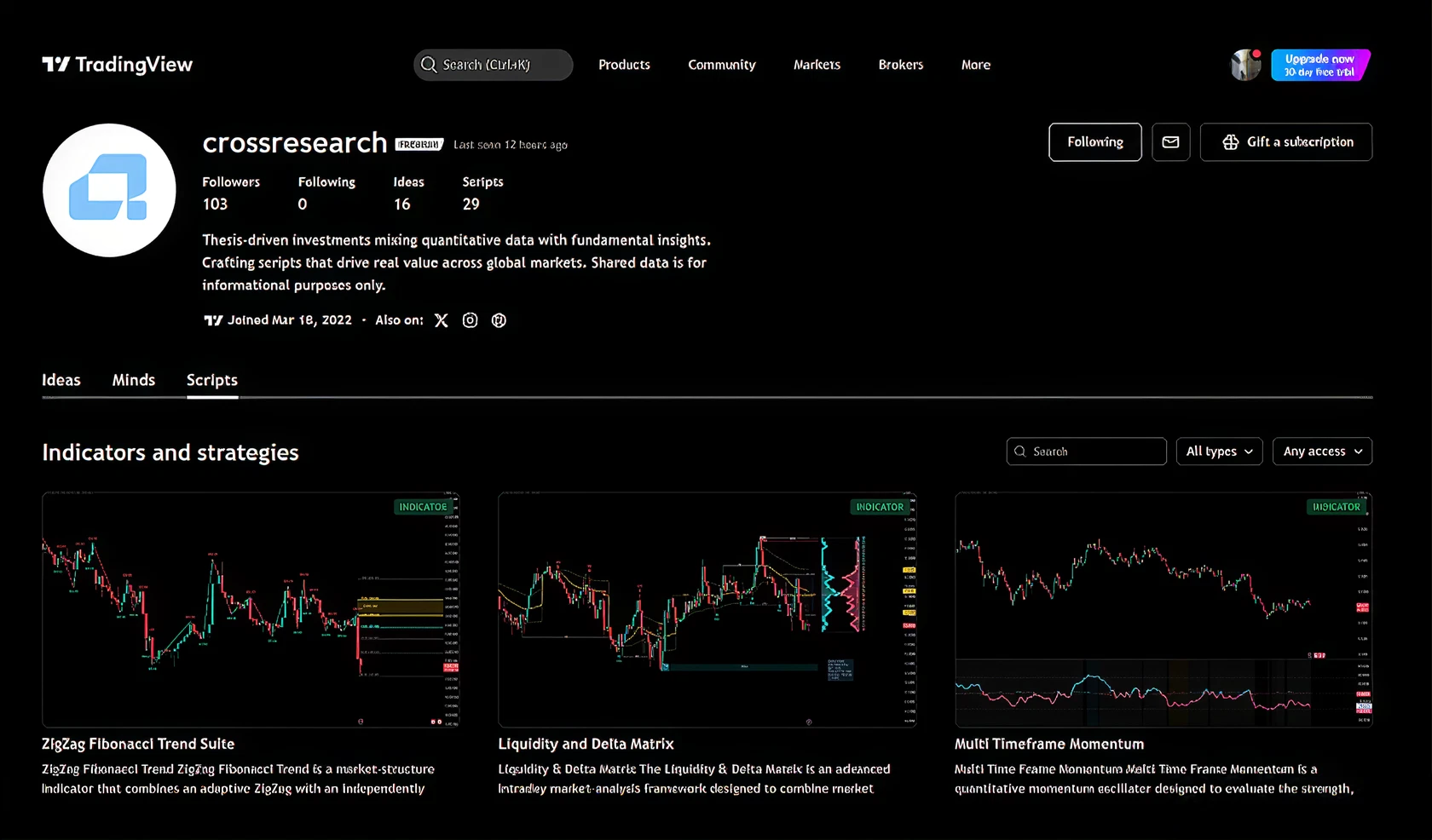
Task: Click Upgrade now 30-day free trial
Action: click(x=1319, y=65)
